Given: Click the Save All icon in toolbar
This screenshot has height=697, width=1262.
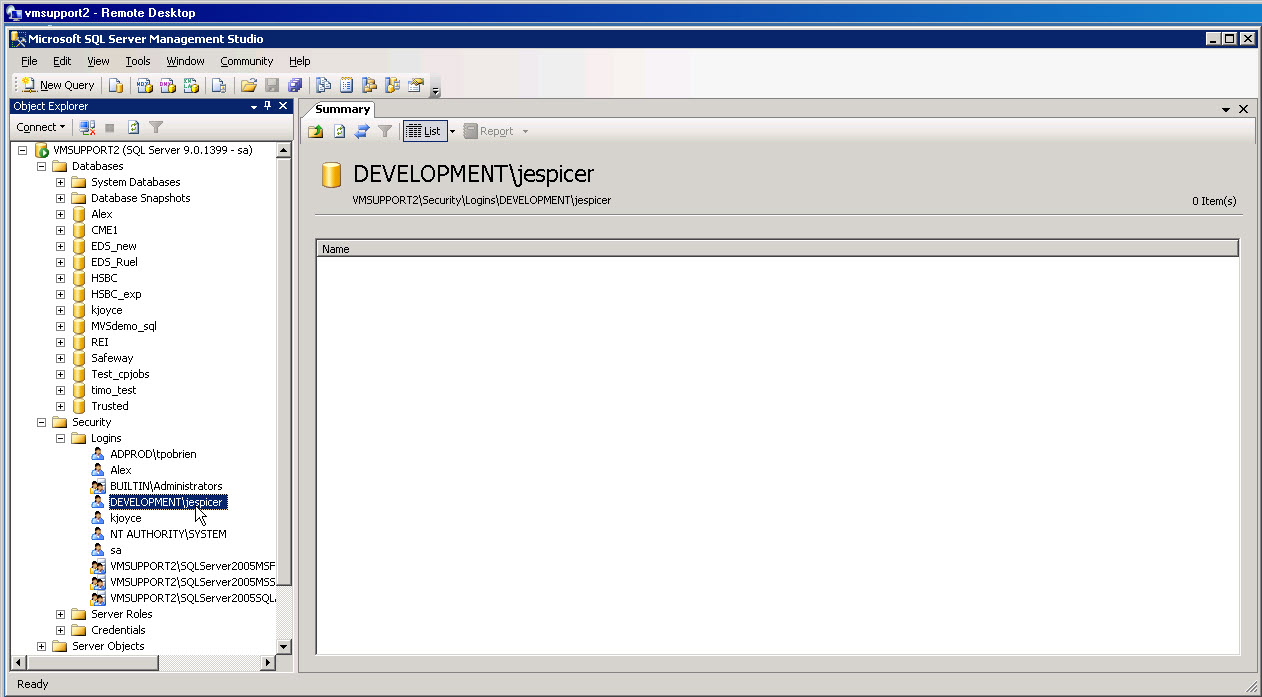Looking at the screenshot, I should pos(295,85).
